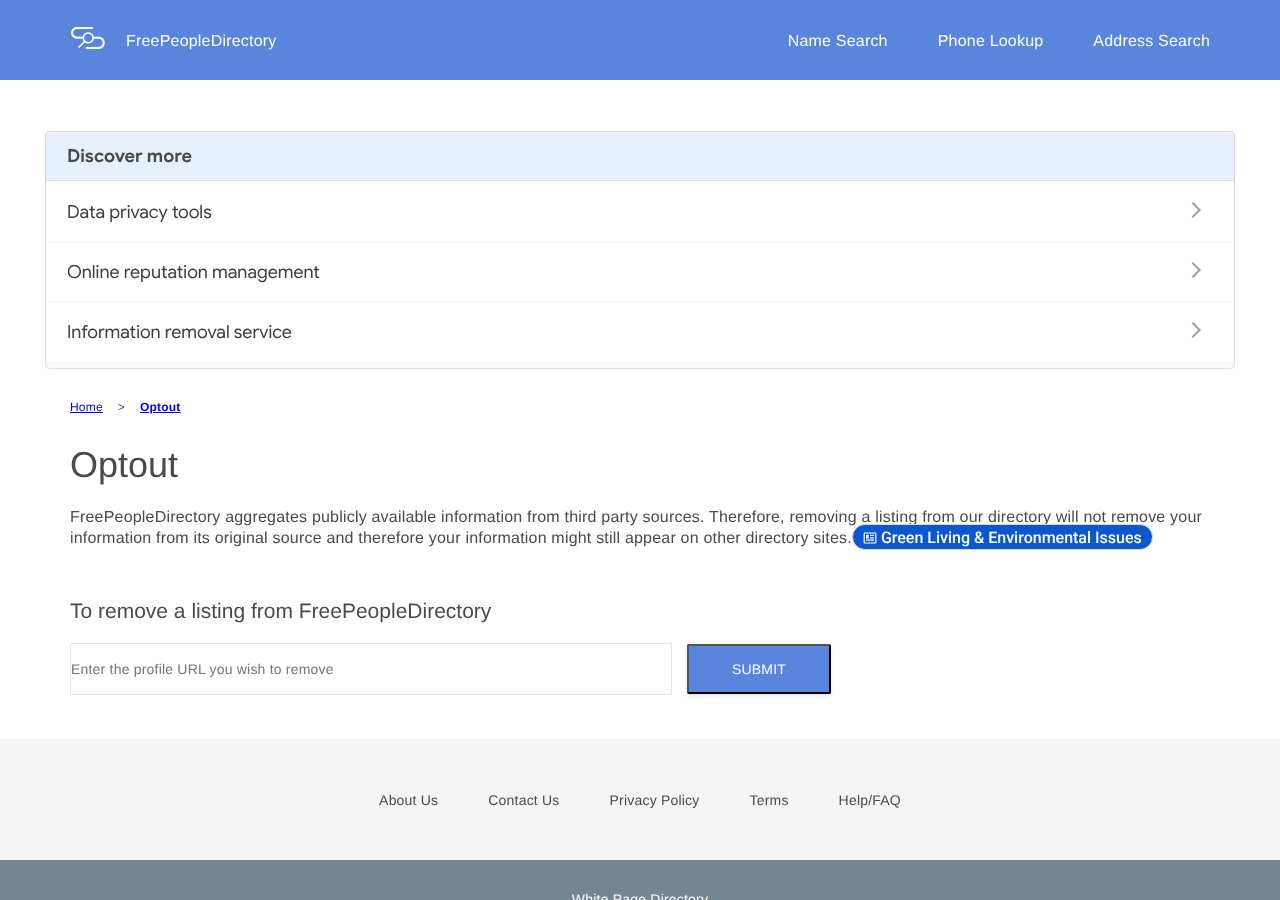Viewport: 1280px width, 900px height.
Task: Click the SUBMIT button
Action: [x=759, y=669]
